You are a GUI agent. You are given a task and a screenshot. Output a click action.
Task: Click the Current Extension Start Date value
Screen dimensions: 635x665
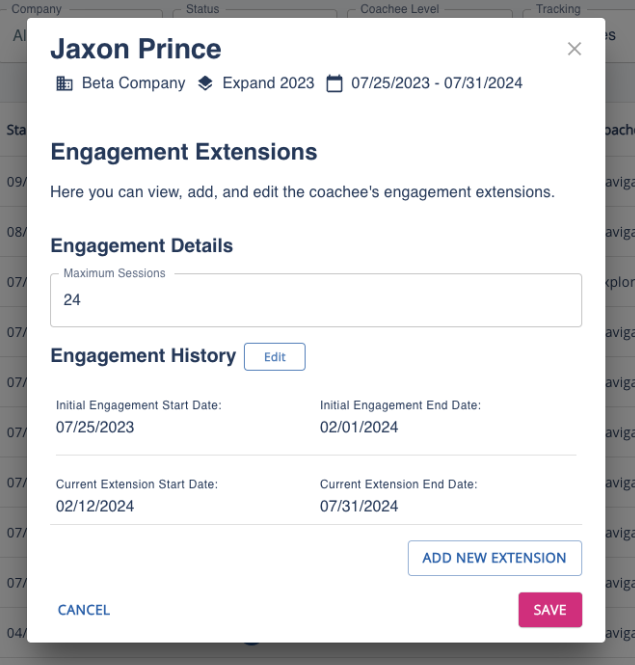pos(95,506)
